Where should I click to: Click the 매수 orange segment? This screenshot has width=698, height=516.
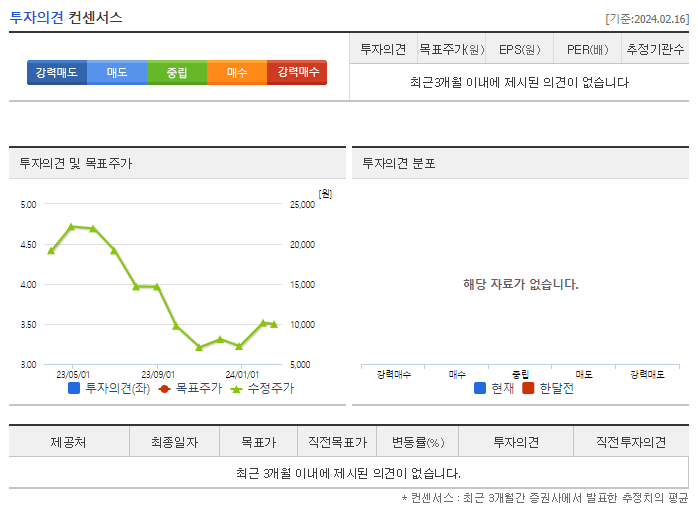coord(237,73)
